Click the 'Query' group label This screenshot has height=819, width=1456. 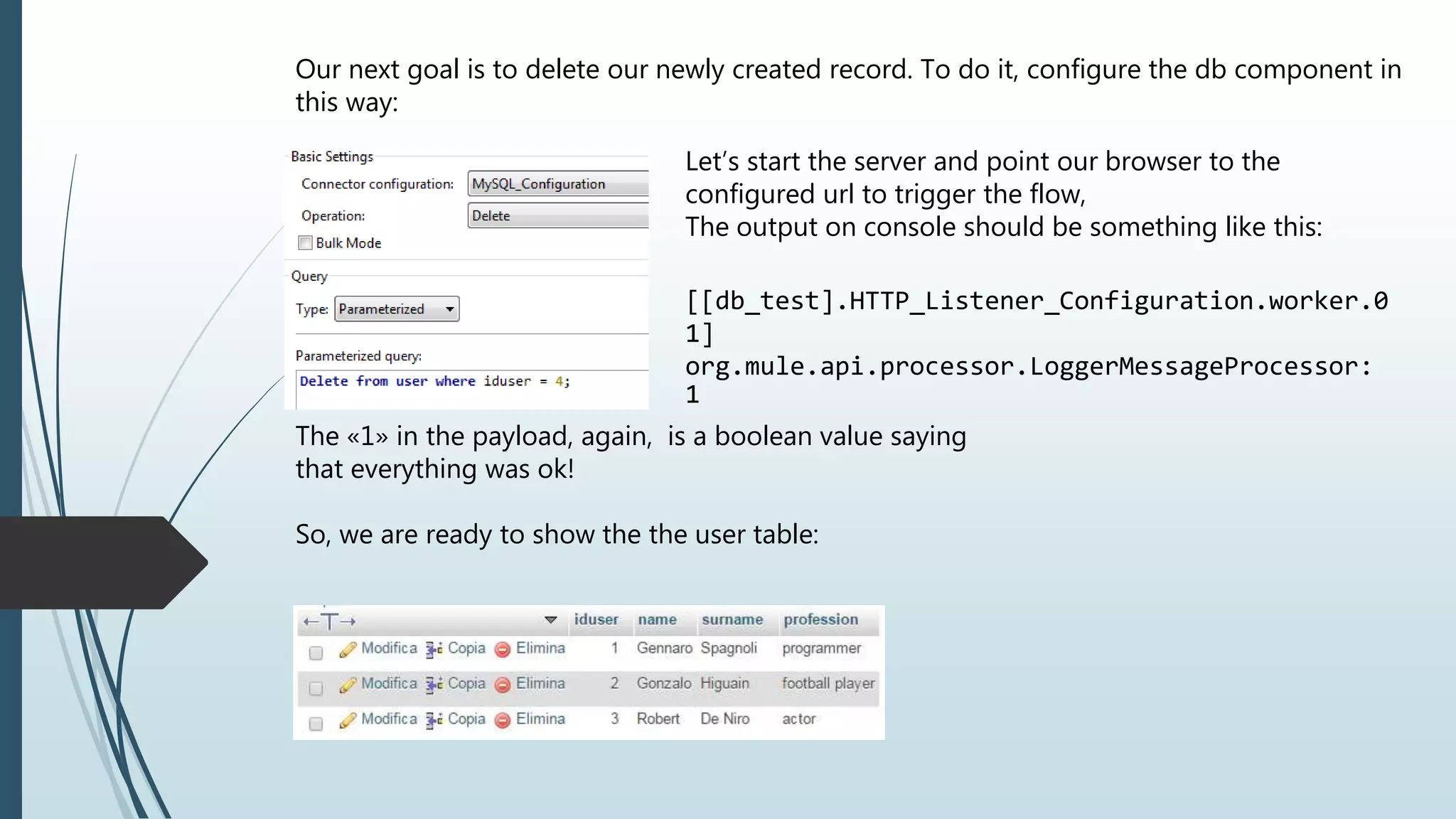[309, 277]
